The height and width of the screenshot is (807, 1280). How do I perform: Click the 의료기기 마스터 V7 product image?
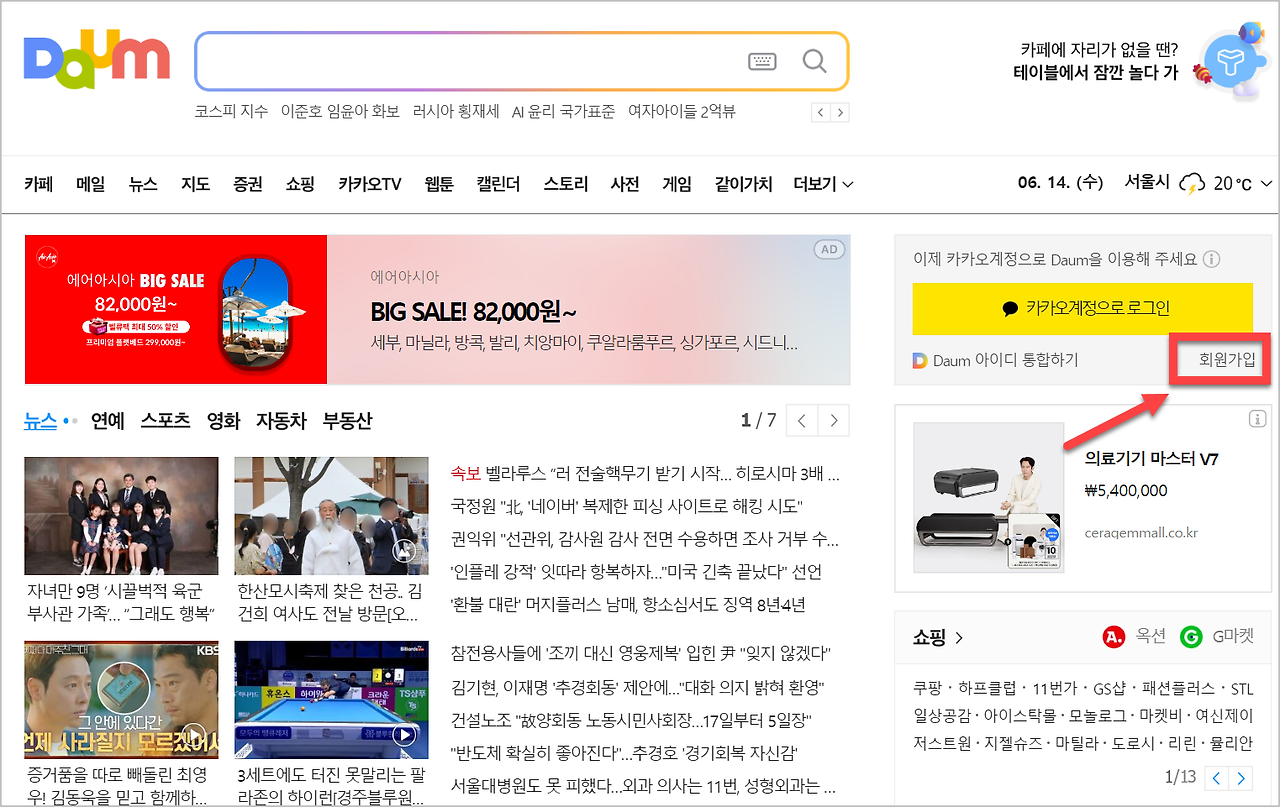(988, 497)
